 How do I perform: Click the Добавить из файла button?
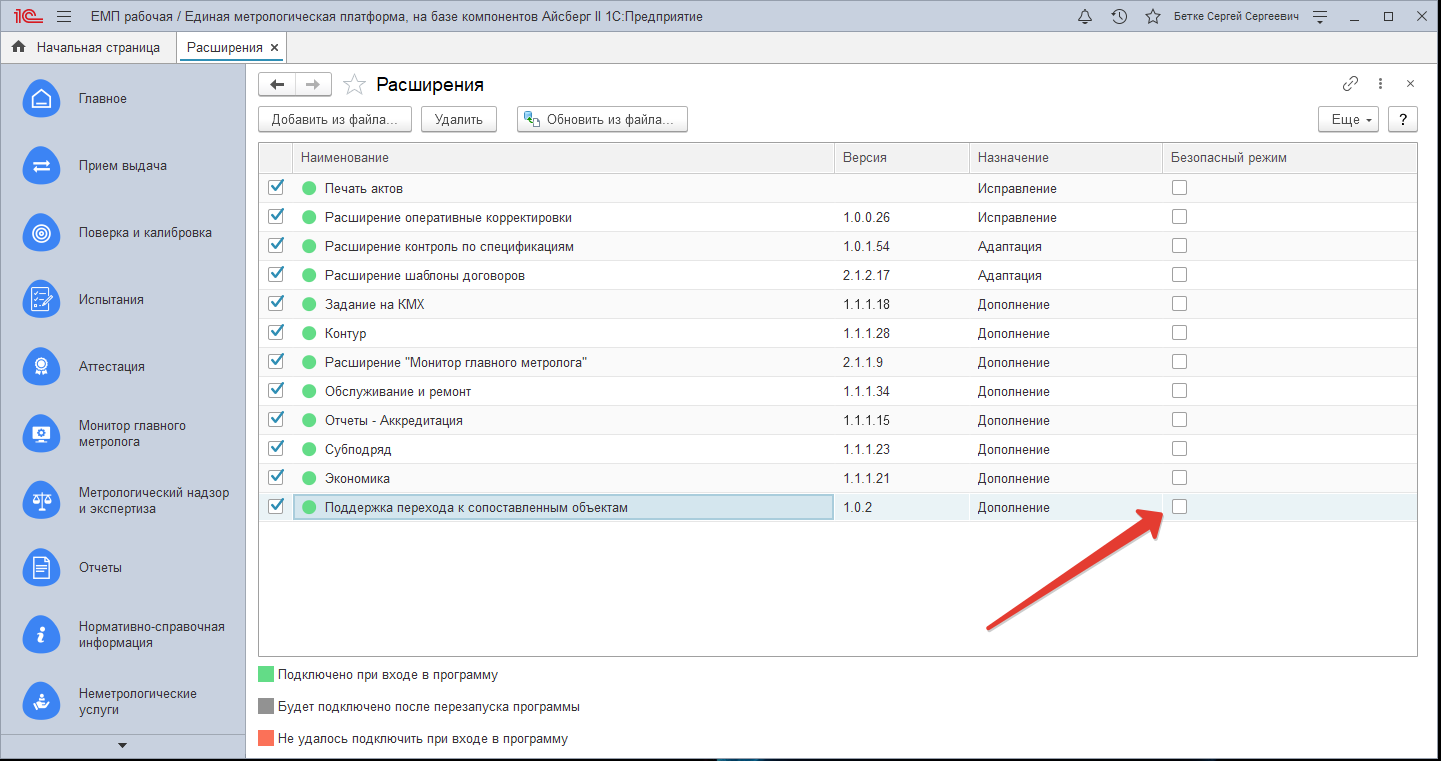coord(335,119)
